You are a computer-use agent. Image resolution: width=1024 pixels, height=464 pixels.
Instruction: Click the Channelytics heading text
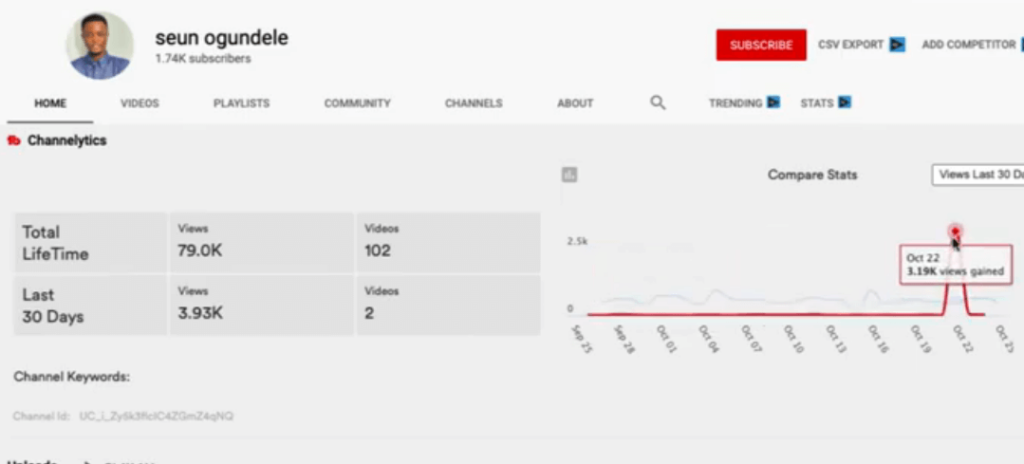(67, 141)
